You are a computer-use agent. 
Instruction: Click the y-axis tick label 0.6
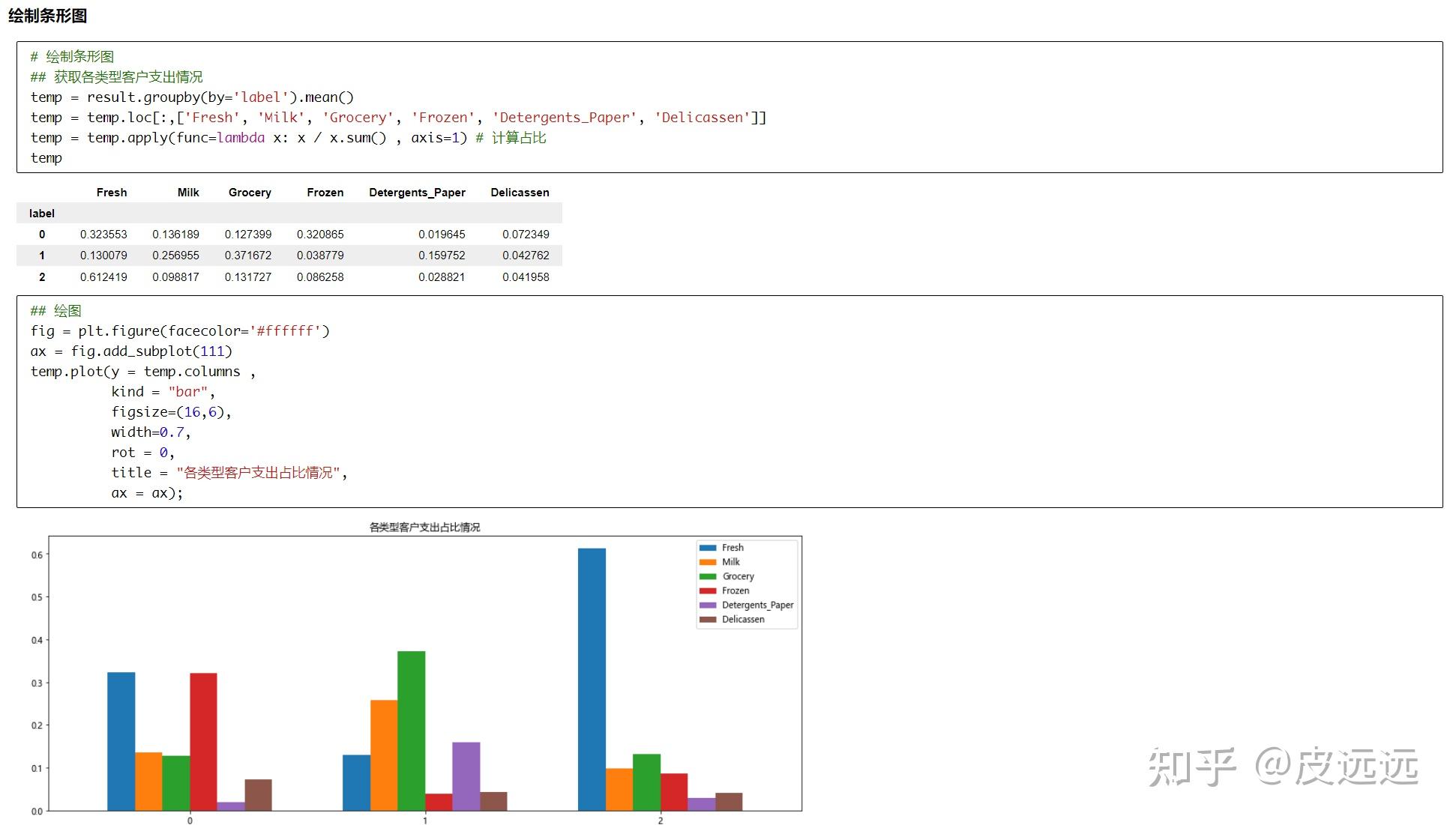pos(36,555)
